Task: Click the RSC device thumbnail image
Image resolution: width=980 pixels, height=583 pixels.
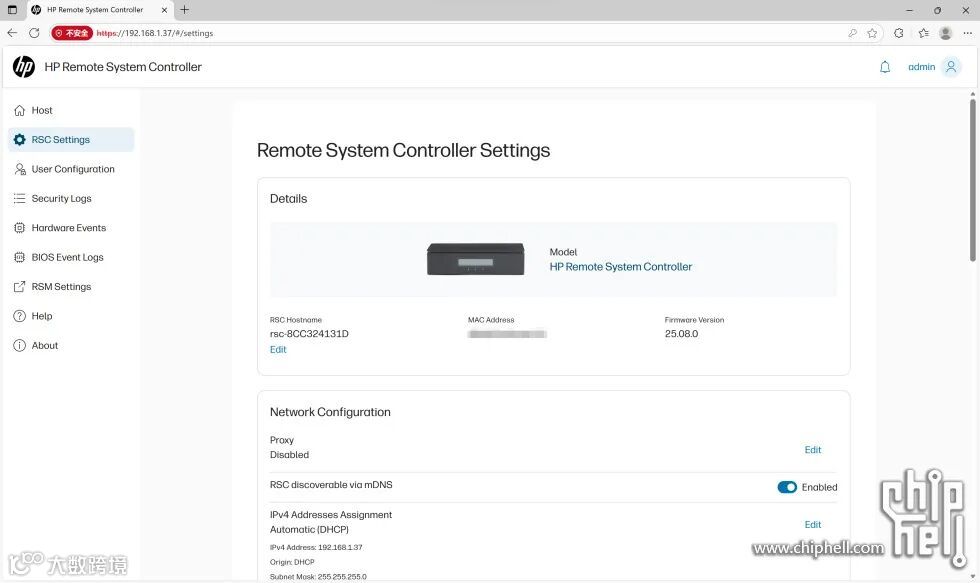Action: (476, 259)
